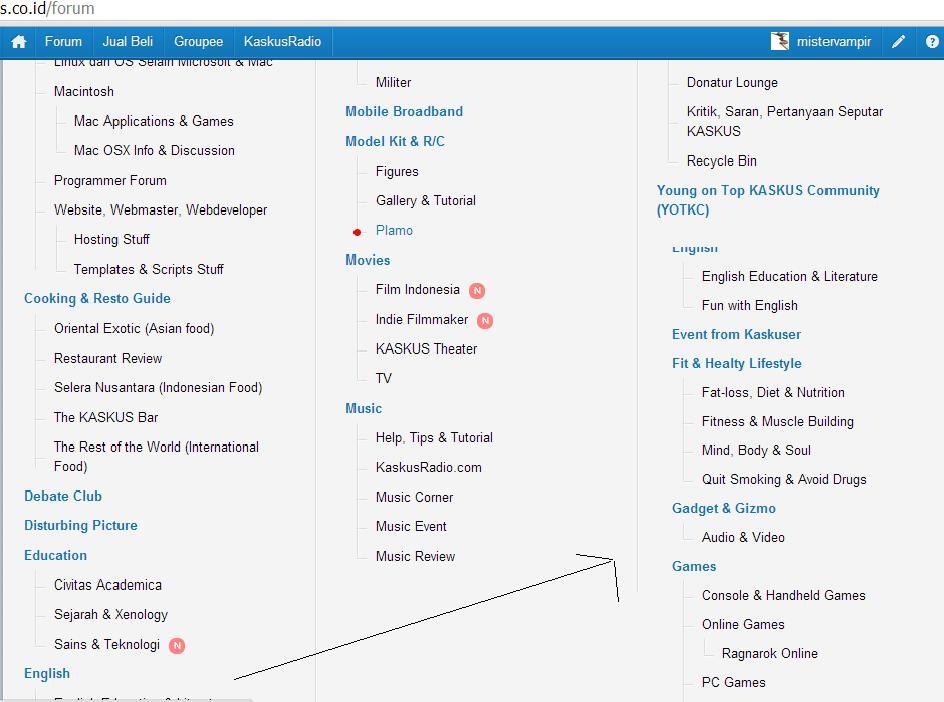944x702 pixels.
Task: Select the Militer subforum
Action: [393, 82]
